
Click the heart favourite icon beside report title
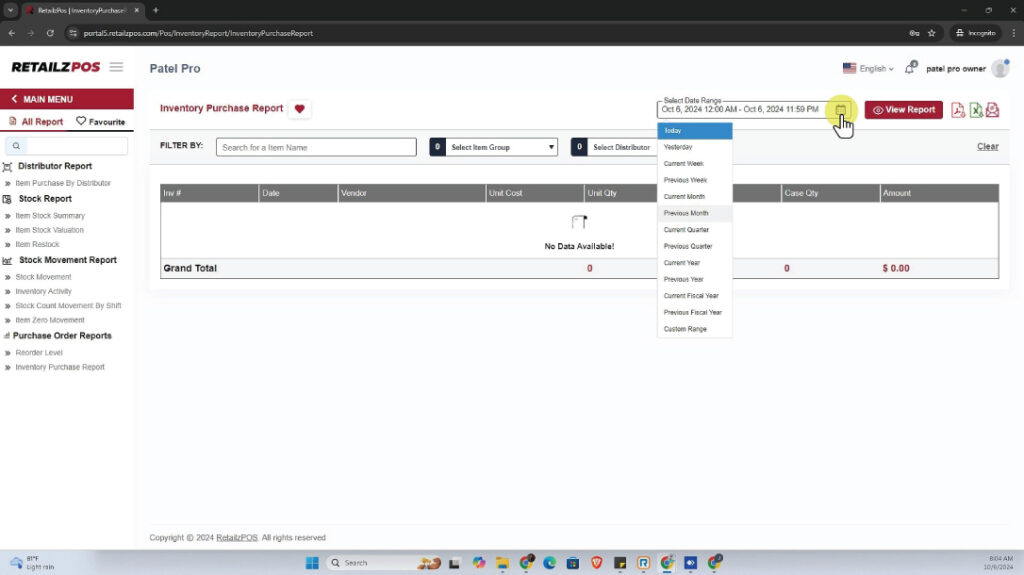pos(299,109)
